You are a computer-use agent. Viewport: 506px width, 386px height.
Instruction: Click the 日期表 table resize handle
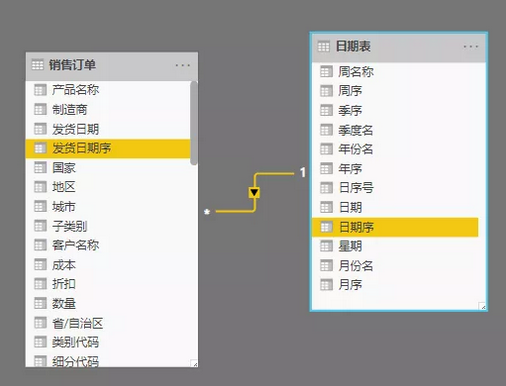(x=482, y=306)
